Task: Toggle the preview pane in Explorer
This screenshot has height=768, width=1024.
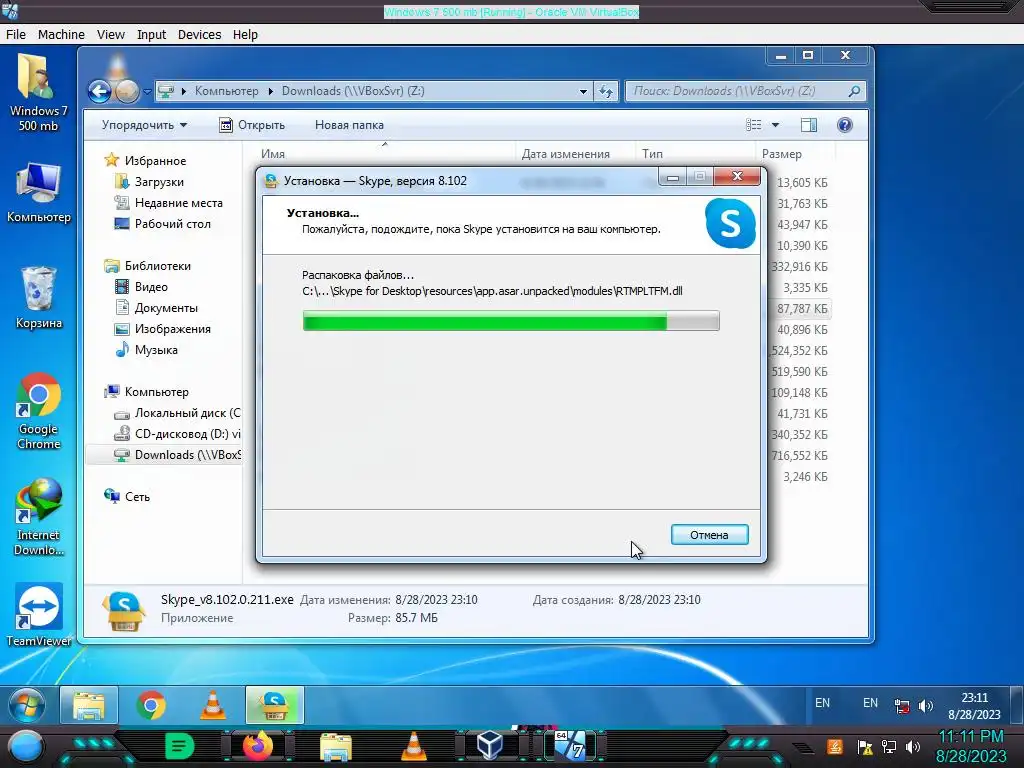Action: click(x=808, y=125)
